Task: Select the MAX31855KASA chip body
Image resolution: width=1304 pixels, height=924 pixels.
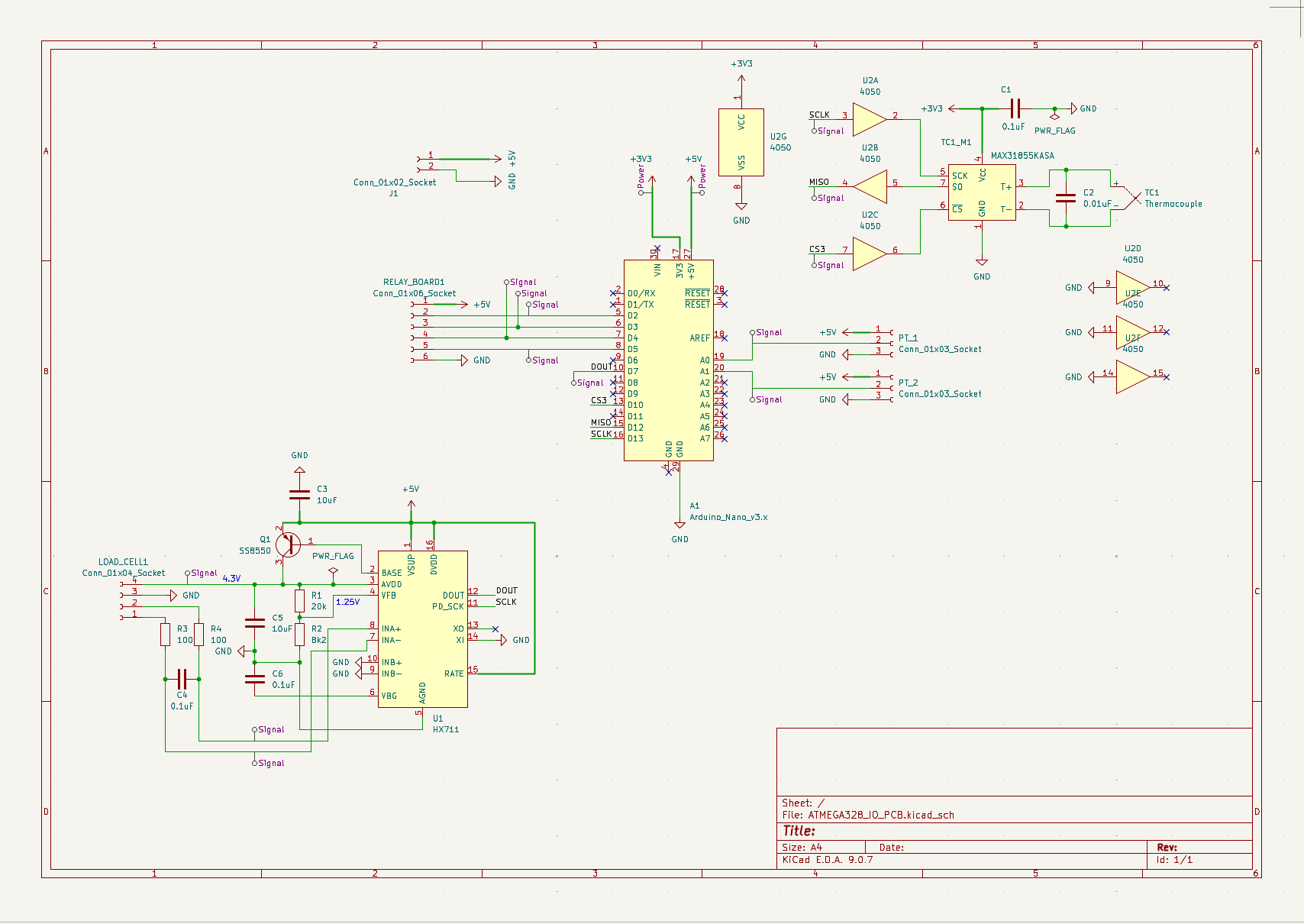Action: click(x=982, y=192)
